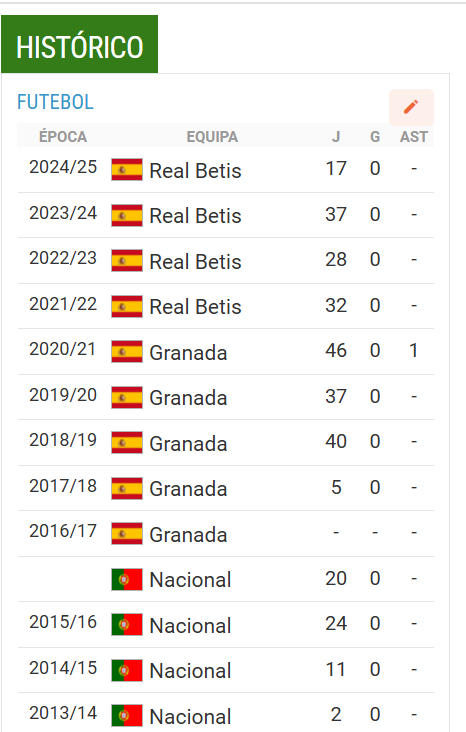The width and height of the screenshot is (466, 732).
Task: Click the EQUIPA column header
Action: (x=212, y=137)
